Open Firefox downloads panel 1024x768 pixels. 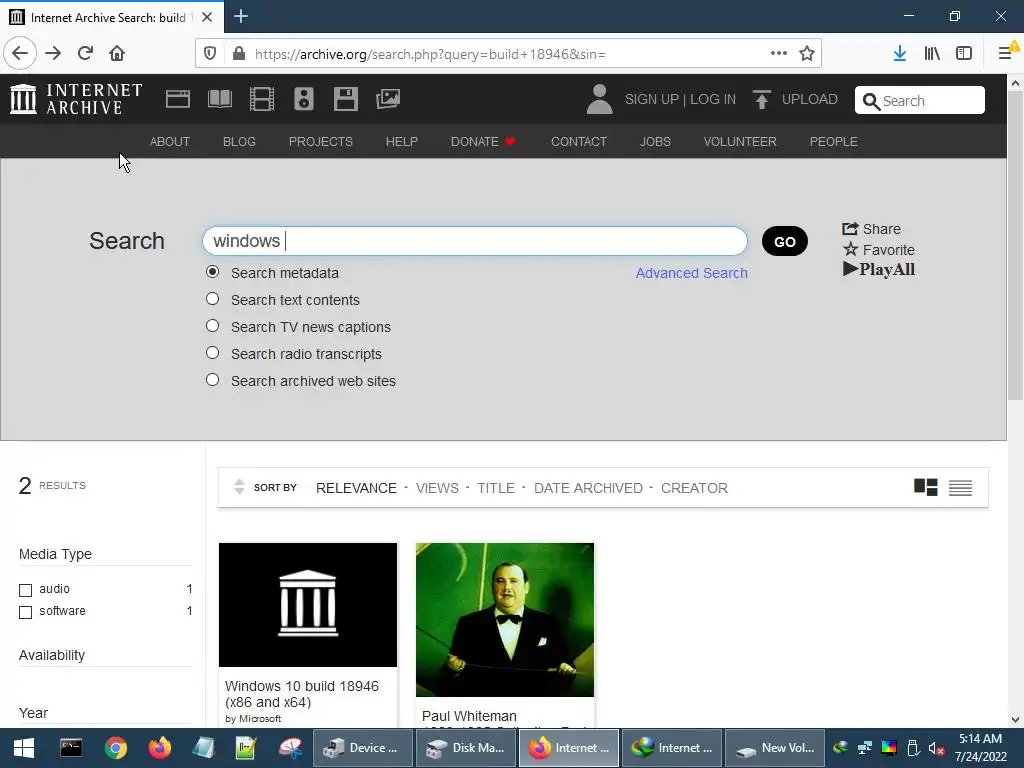coord(899,54)
